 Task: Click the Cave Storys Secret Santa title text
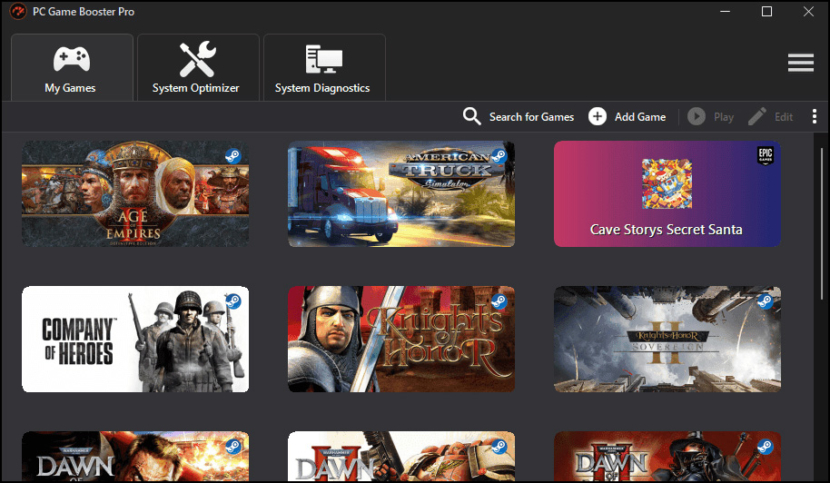tap(666, 229)
